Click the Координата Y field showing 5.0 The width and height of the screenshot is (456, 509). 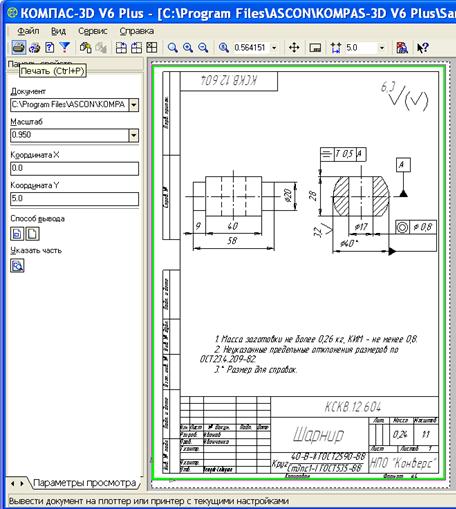pyautogui.click(x=75, y=199)
